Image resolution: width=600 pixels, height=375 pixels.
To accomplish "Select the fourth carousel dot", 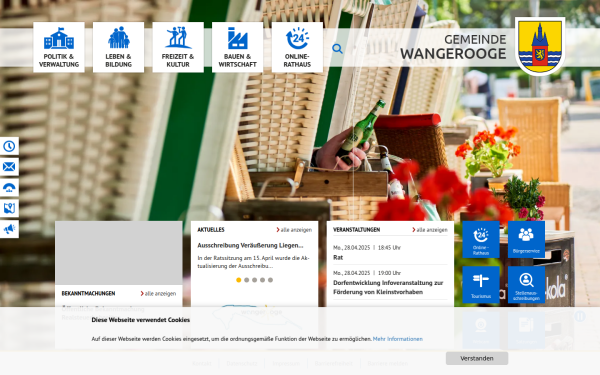I will click(x=262, y=280).
